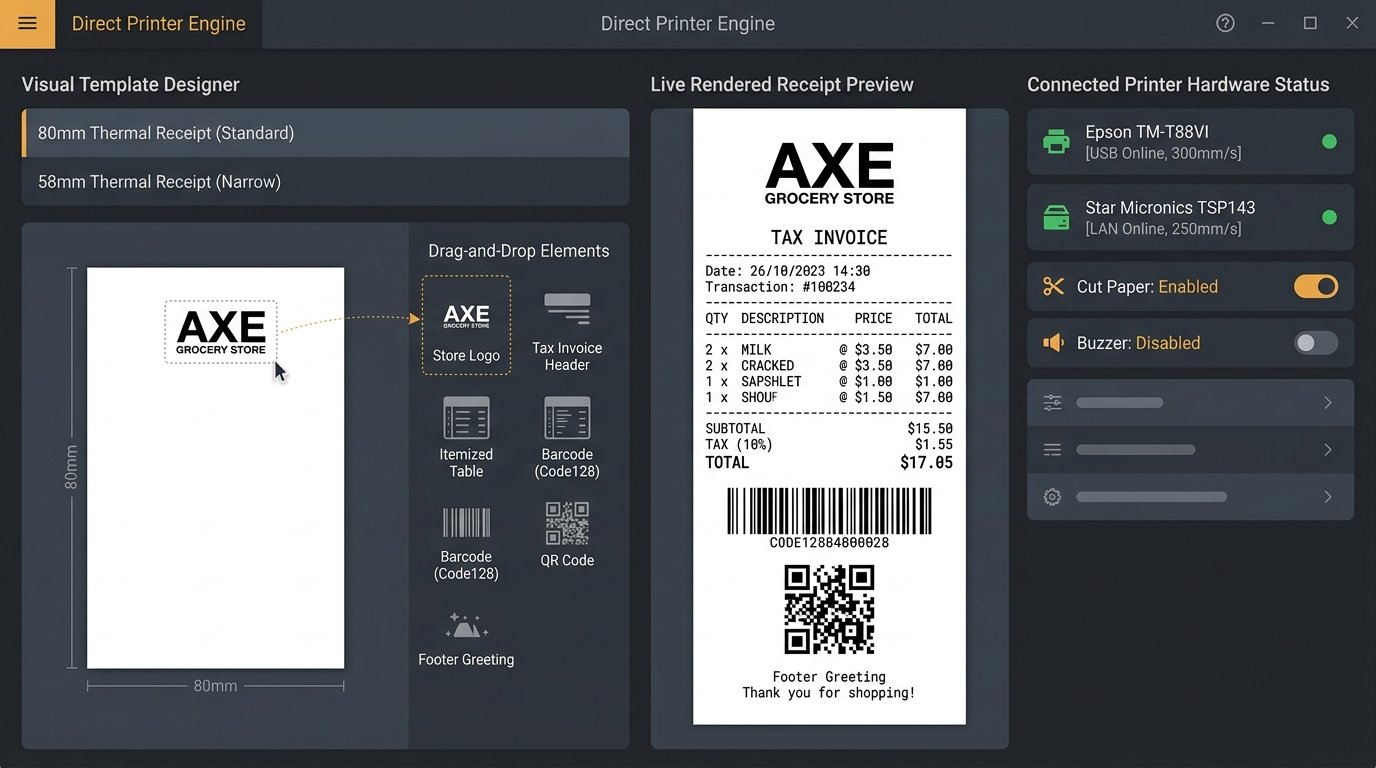Open the help question mark icon
The image size is (1376, 768).
tap(1225, 24)
